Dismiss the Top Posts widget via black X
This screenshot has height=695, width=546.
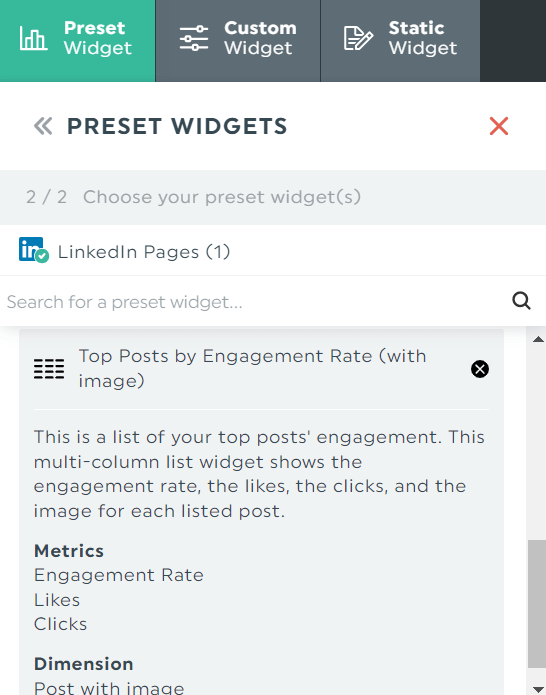[x=480, y=369]
